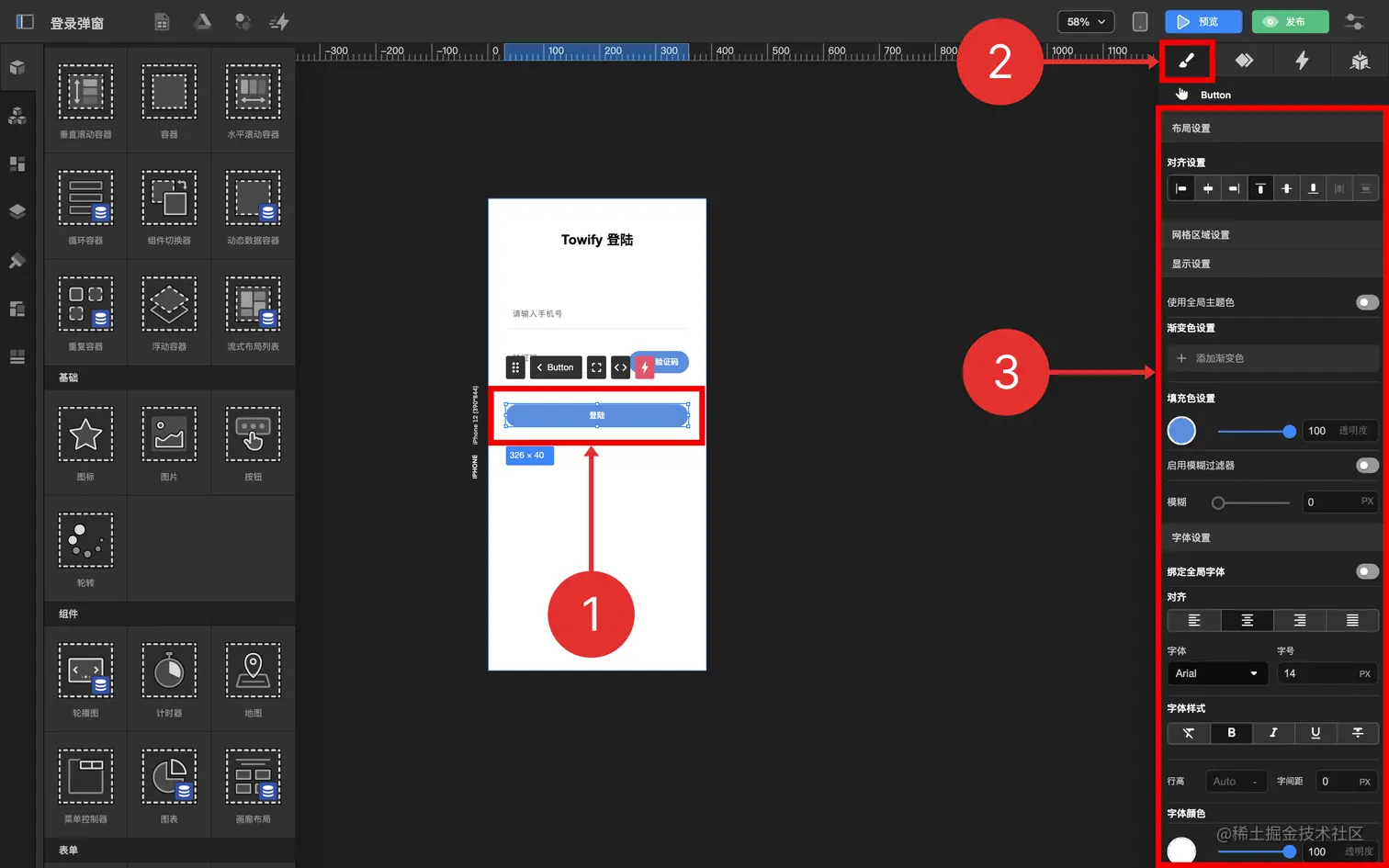Toggle clear-format font style button
This screenshot has width=1389, height=868.
point(1189,733)
